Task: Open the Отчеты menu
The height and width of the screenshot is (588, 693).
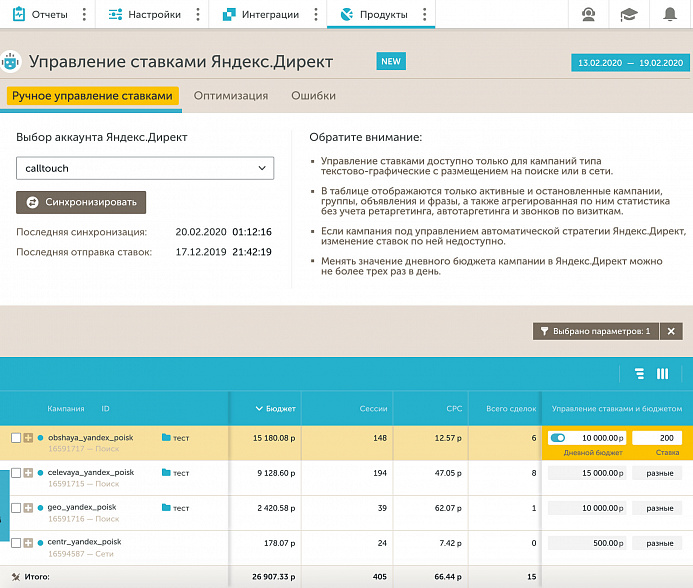Action: click(40, 15)
